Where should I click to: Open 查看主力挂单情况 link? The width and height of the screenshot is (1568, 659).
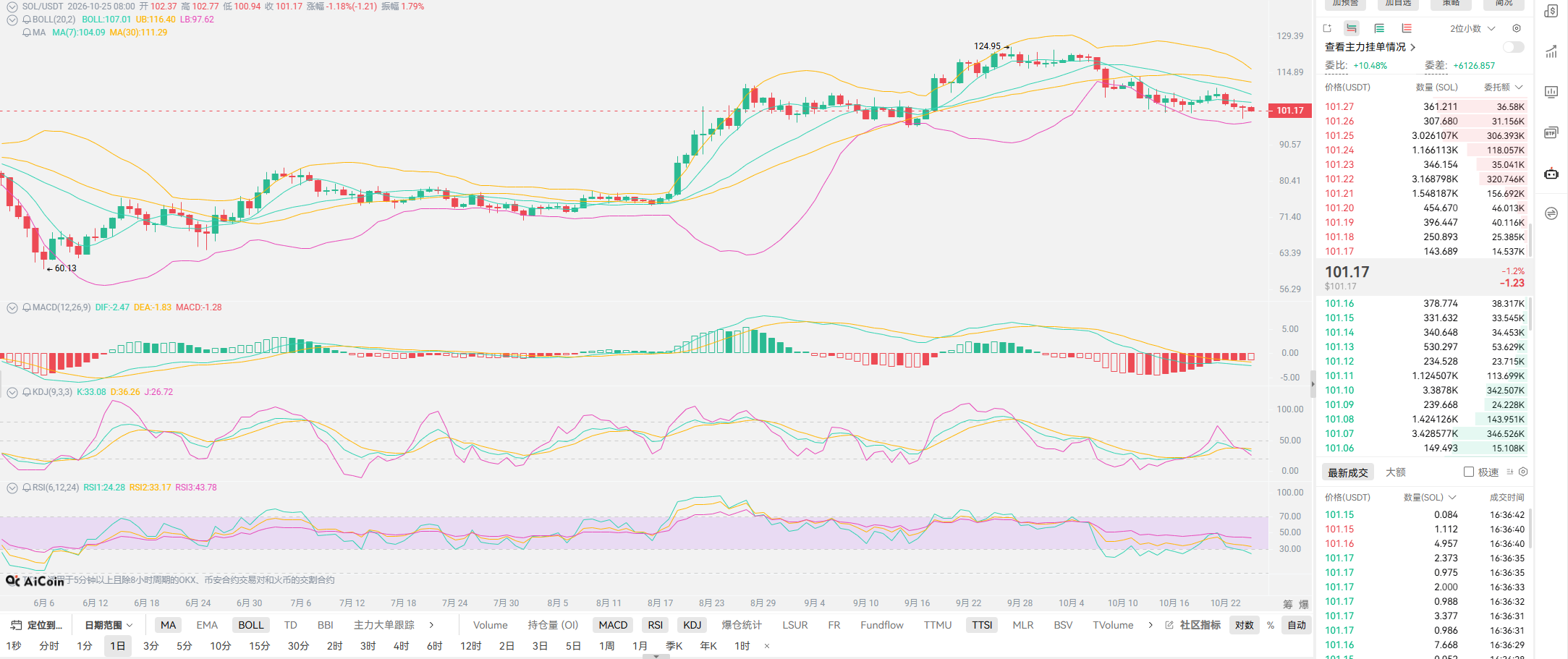point(1370,47)
